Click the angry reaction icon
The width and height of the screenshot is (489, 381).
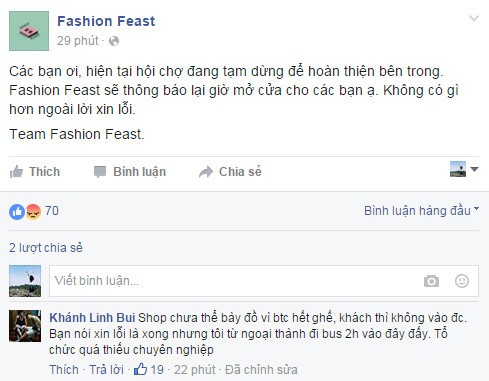[x=33, y=211]
